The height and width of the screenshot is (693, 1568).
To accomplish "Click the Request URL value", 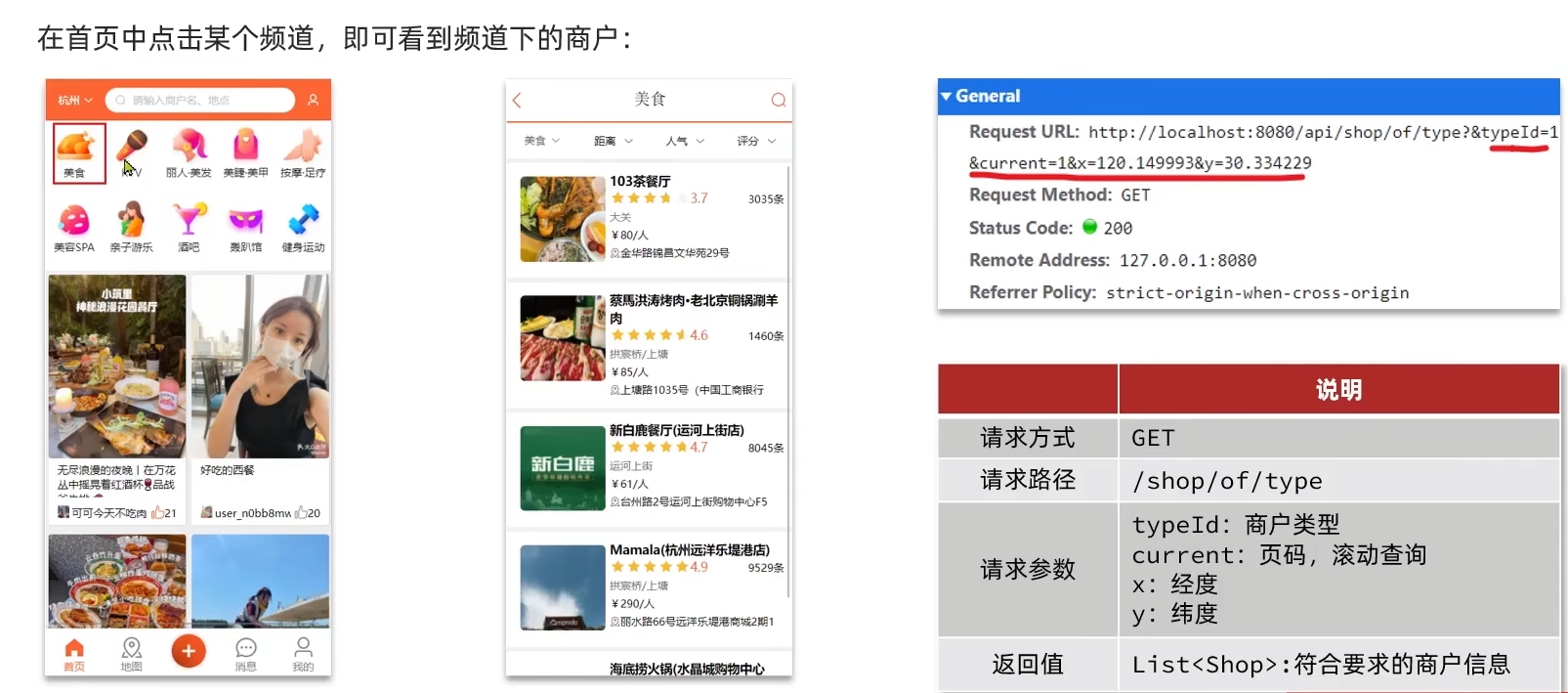I will coord(1263,148).
